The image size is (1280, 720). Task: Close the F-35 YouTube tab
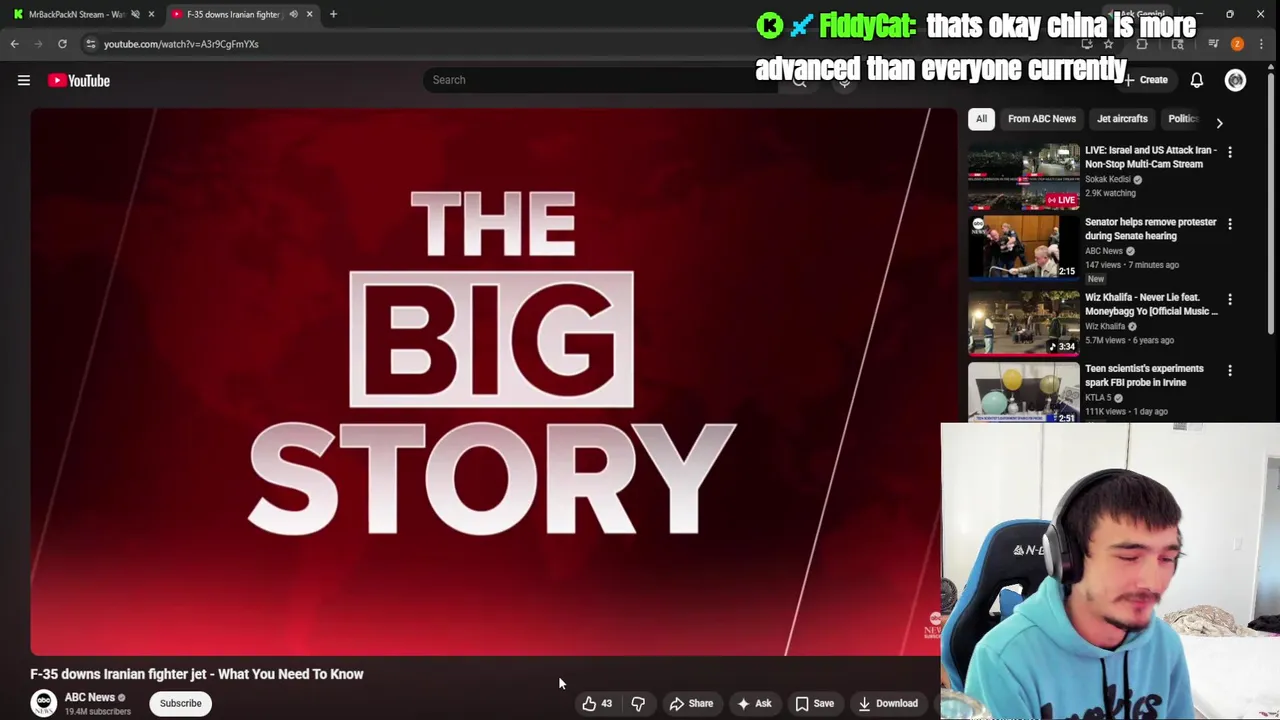309,14
